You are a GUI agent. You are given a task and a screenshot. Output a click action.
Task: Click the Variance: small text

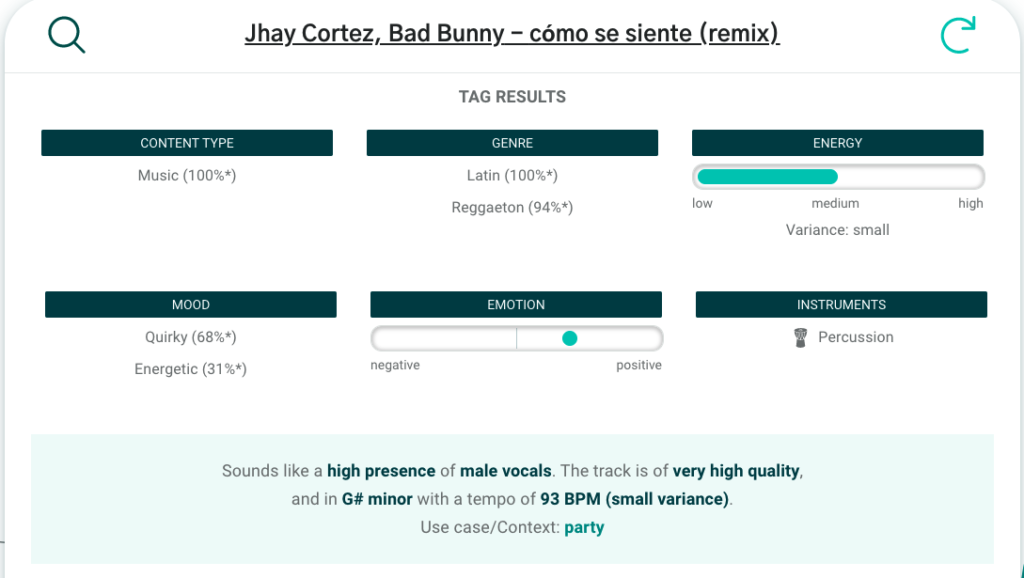[837, 230]
